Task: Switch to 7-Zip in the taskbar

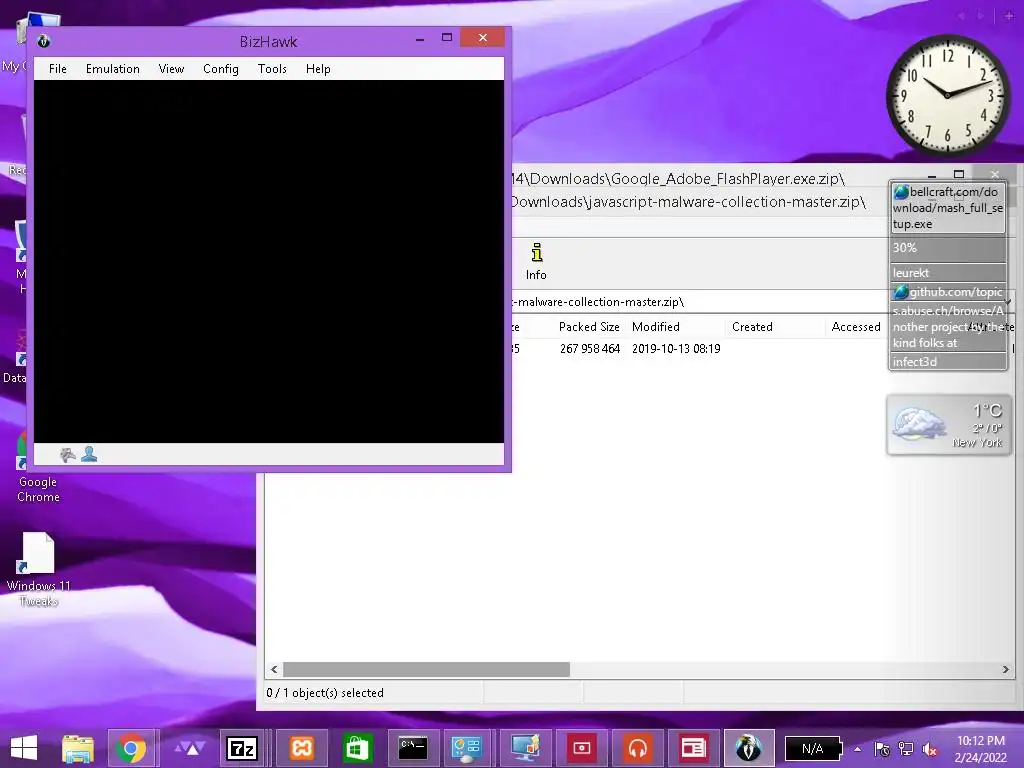Action: tap(242, 748)
